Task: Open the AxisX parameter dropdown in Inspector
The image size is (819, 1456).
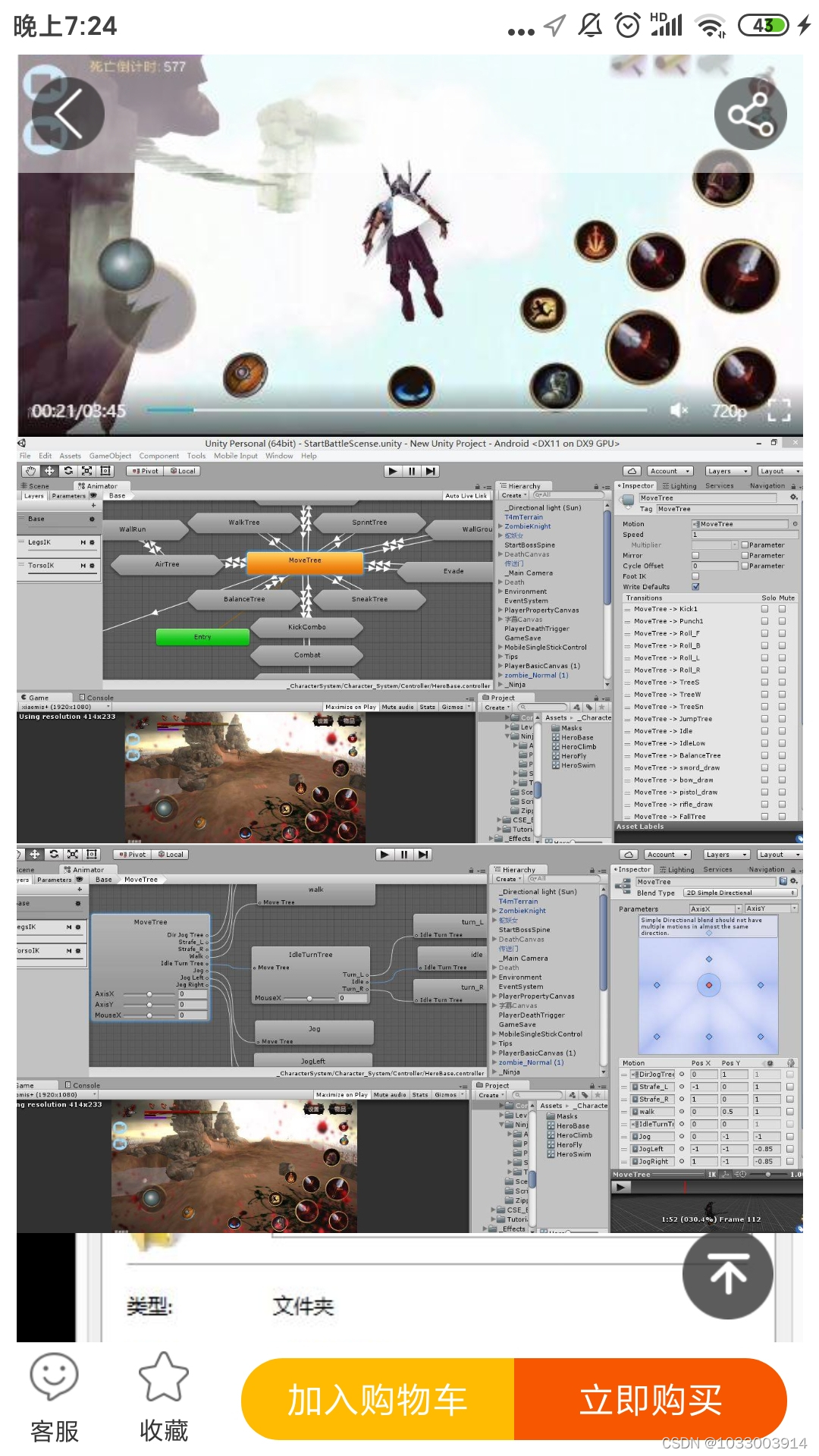Action: coord(715,908)
